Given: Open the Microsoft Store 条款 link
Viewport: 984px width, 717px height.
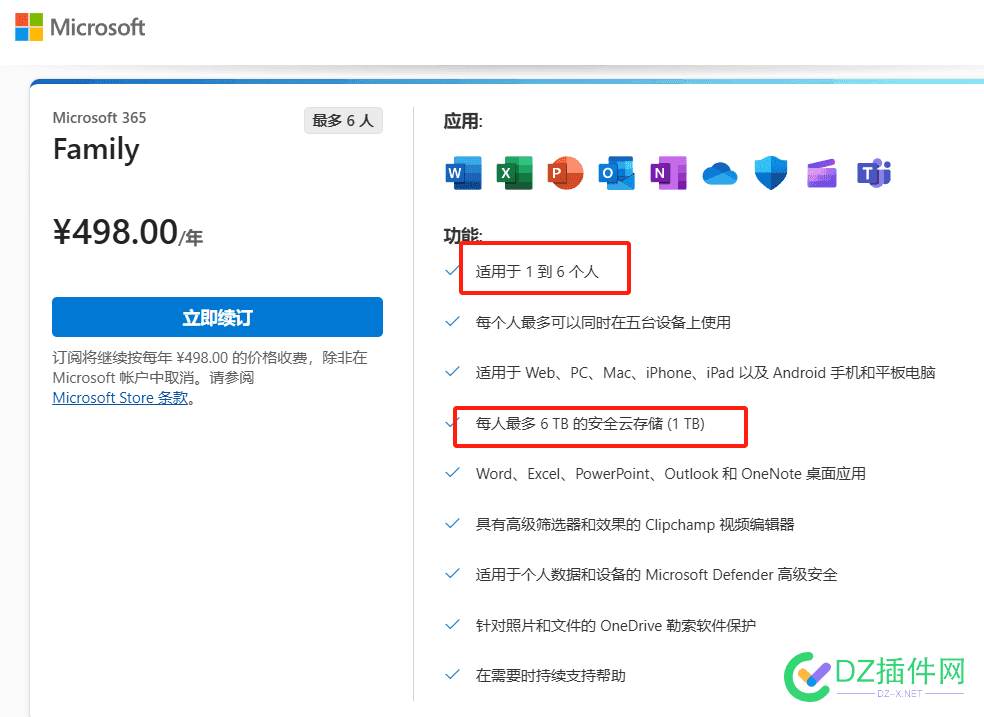Looking at the screenshot, I should (120, 398).
